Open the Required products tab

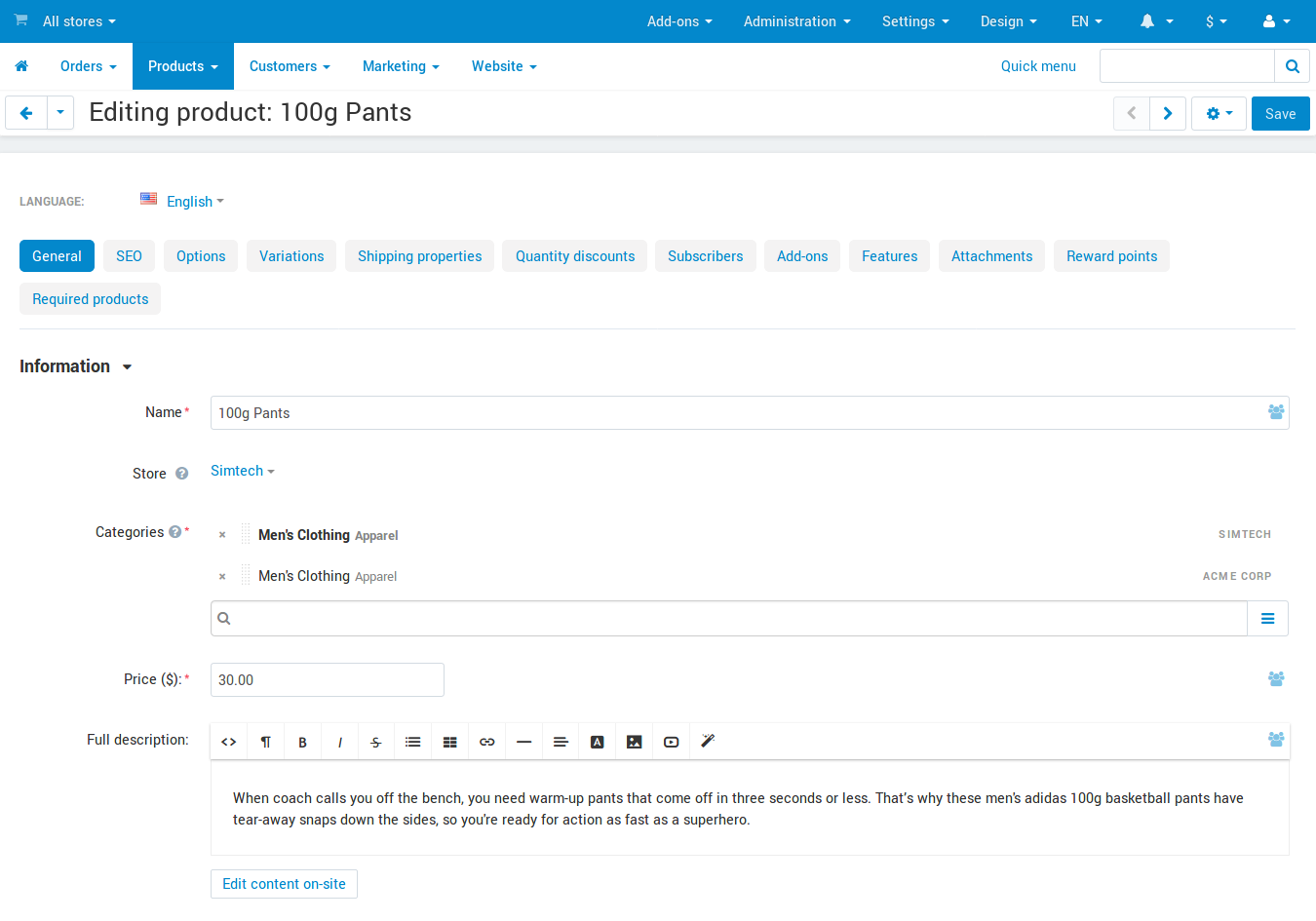pos(91,299)
